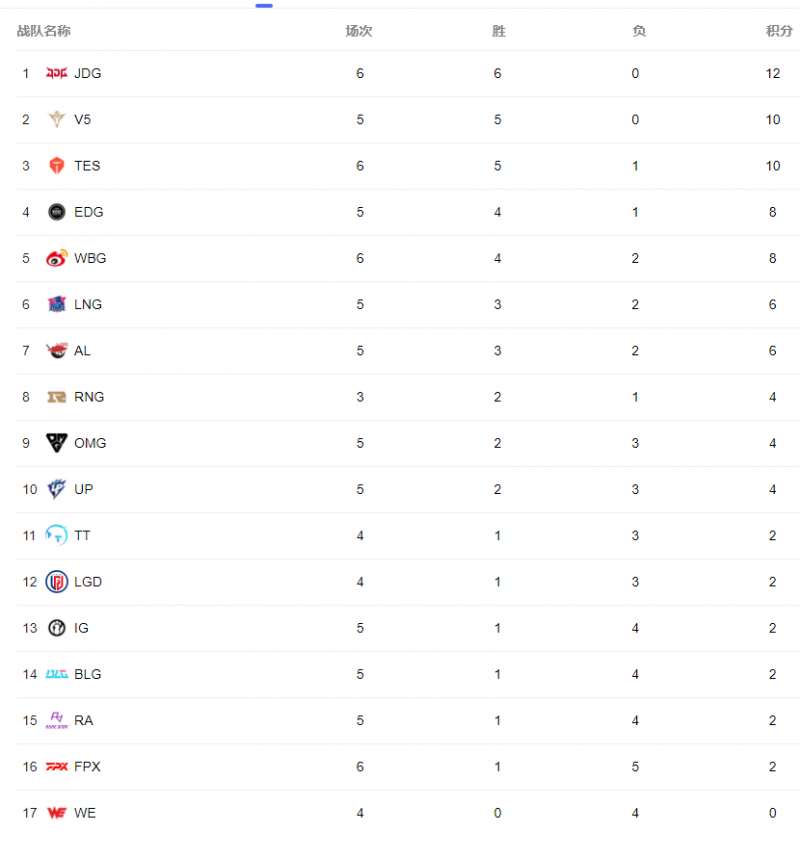Click the JDG team logo icon
The image size is (800, 858).
[x=57, y=73]
